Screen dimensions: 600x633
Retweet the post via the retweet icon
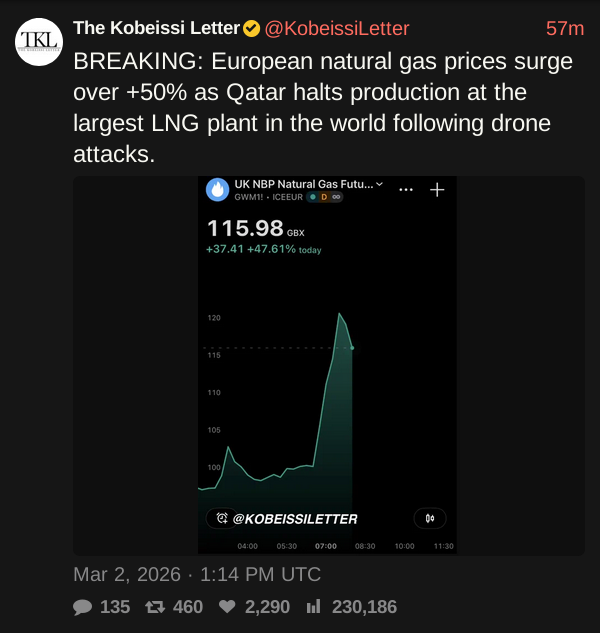156,606
